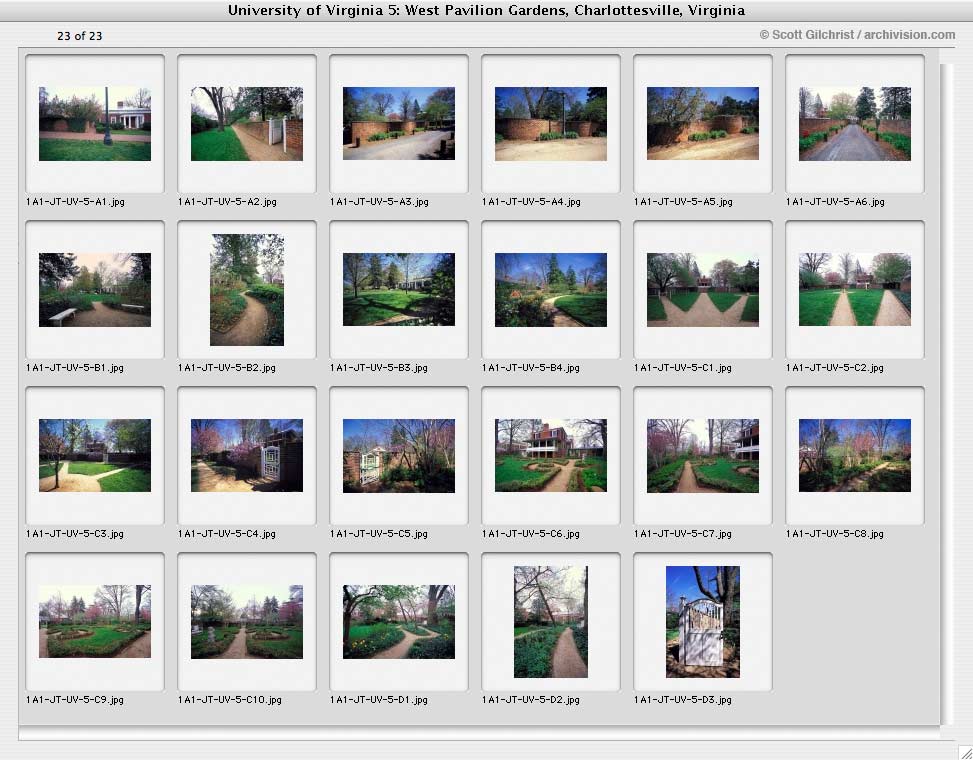973x760 pixels.
Task: Select the caption text 1A1-JT-UV-5-A6.jpg
Action: pos(835,202)
